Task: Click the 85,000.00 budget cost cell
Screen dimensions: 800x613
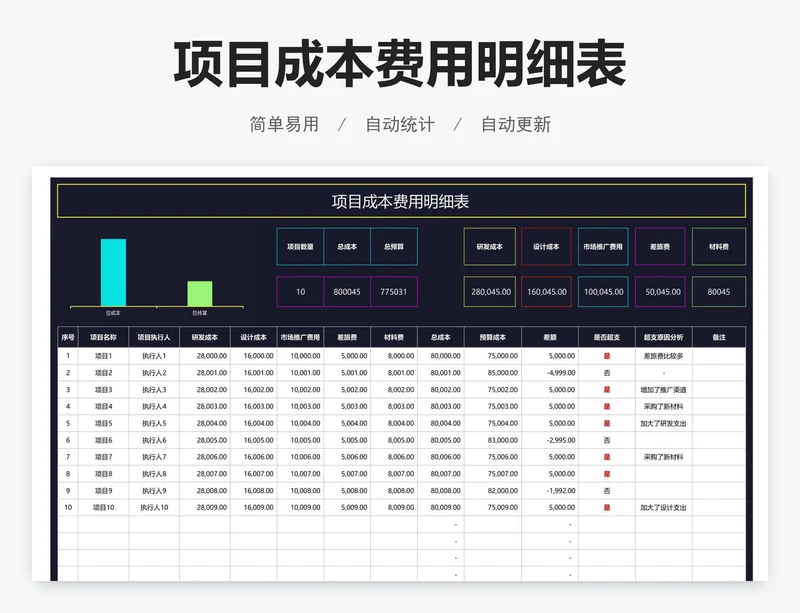Action: [x=493, y=373]
